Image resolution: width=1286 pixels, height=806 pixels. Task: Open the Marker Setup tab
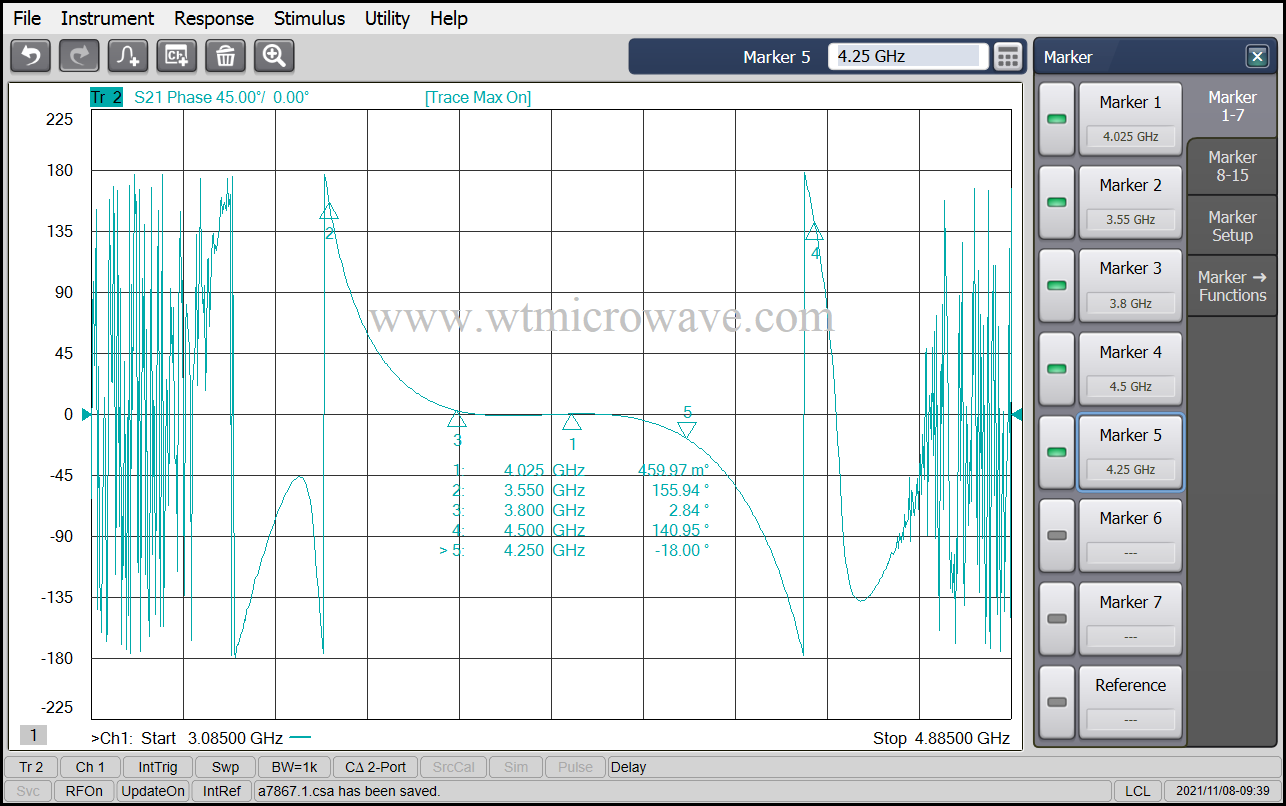1231,225
